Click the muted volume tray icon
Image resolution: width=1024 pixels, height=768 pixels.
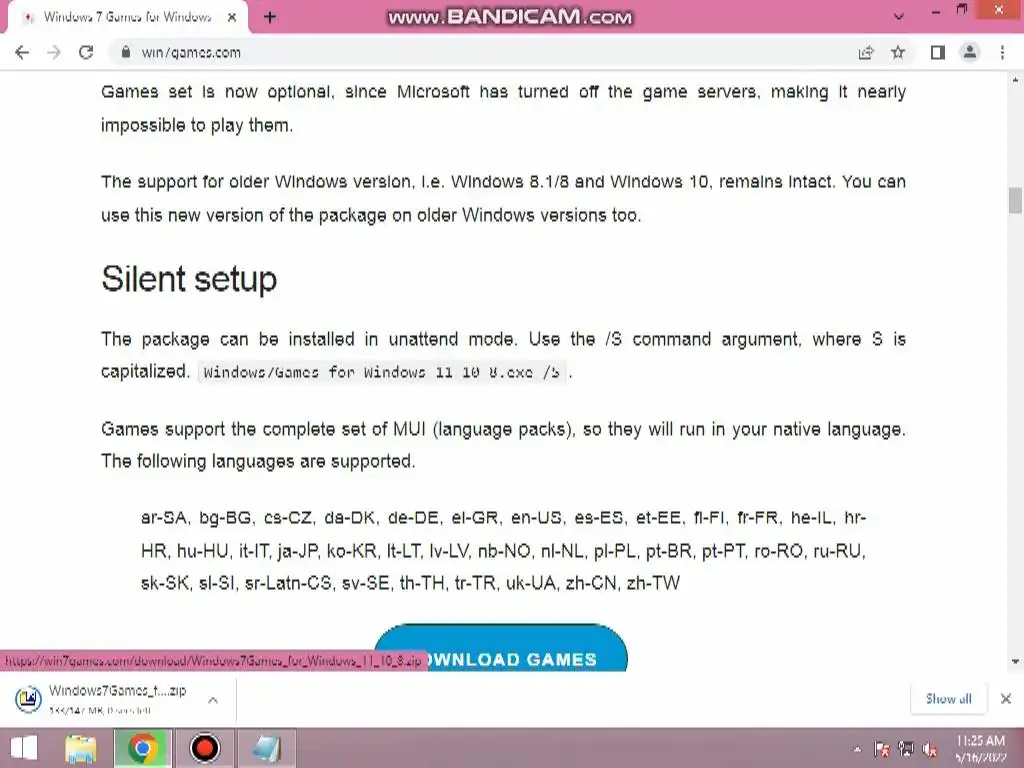point(930,750)
